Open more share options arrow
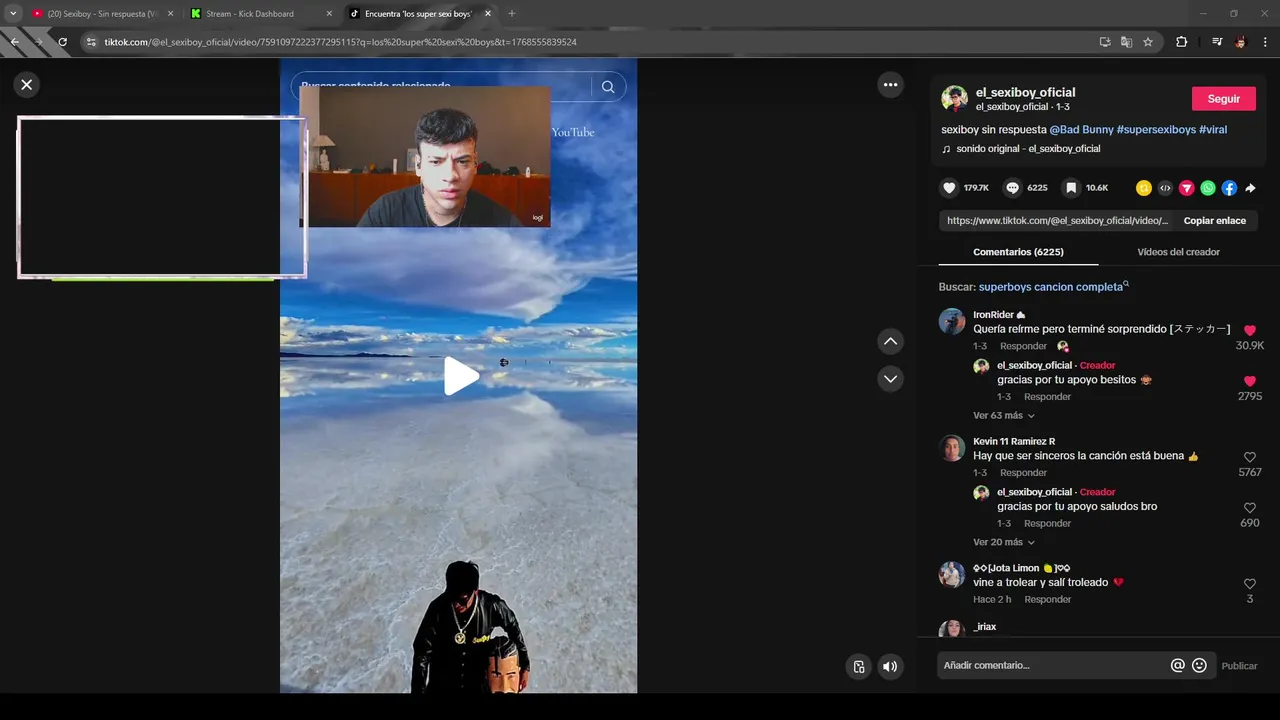The height and width of the screenshot is (720, 1280). point(1250,188)
